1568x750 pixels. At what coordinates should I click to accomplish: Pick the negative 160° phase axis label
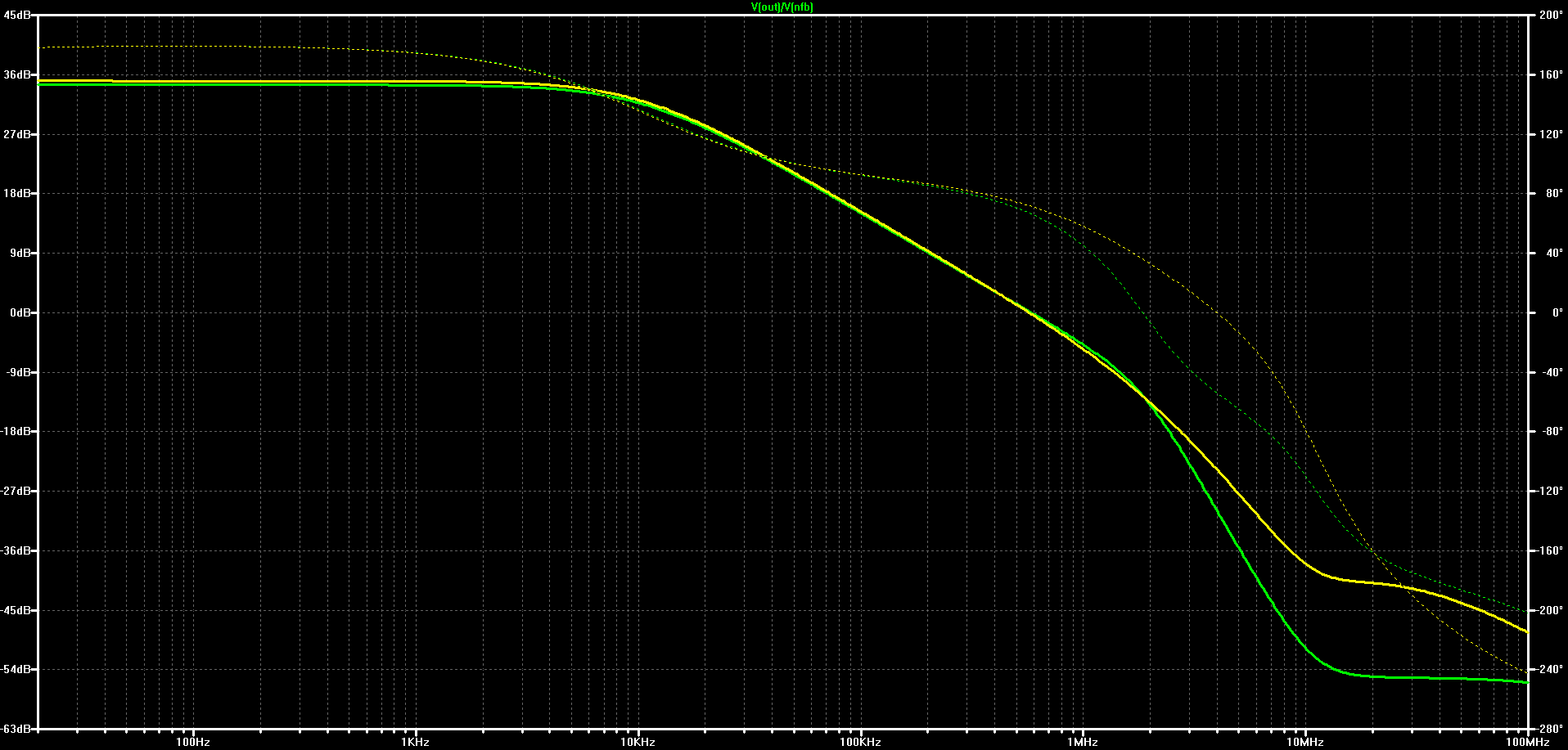[x=1549, y=551]
